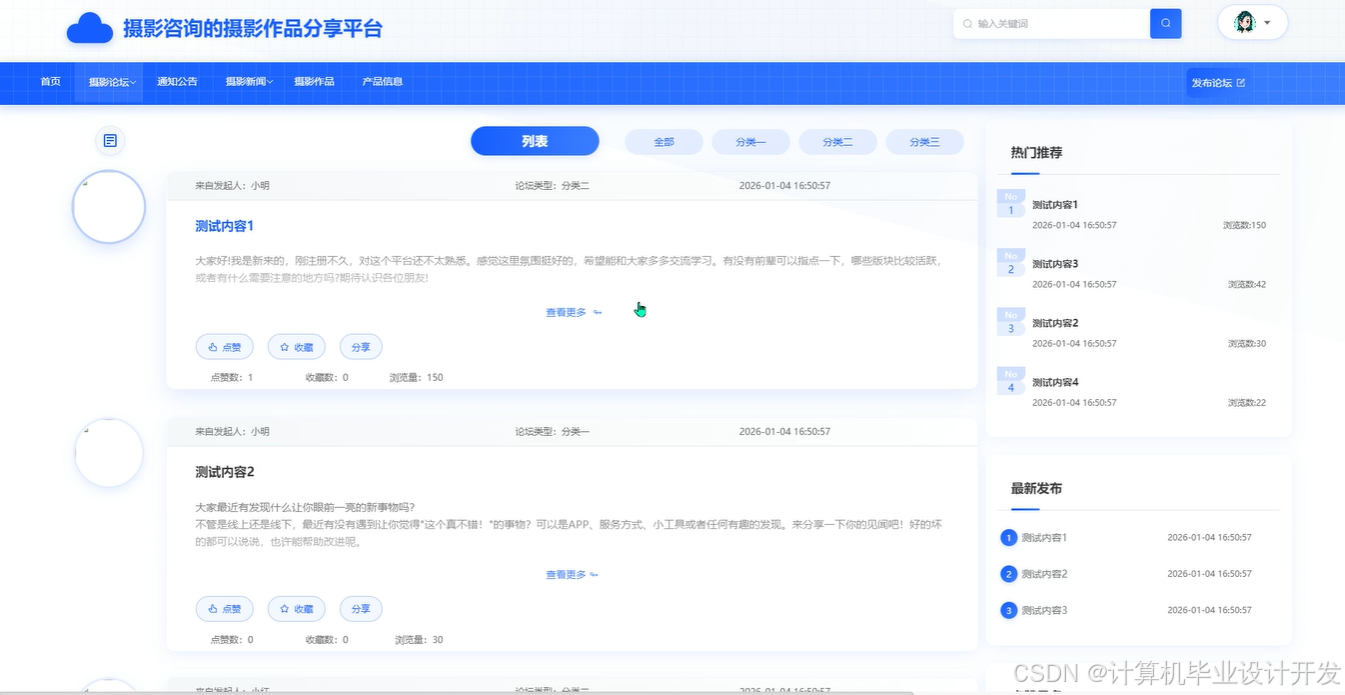This screenshot has width=1345, height=695.
Task: Open 摄影作品 in the navigation bar
Action: pyautogui.click(x=314, y=82)
